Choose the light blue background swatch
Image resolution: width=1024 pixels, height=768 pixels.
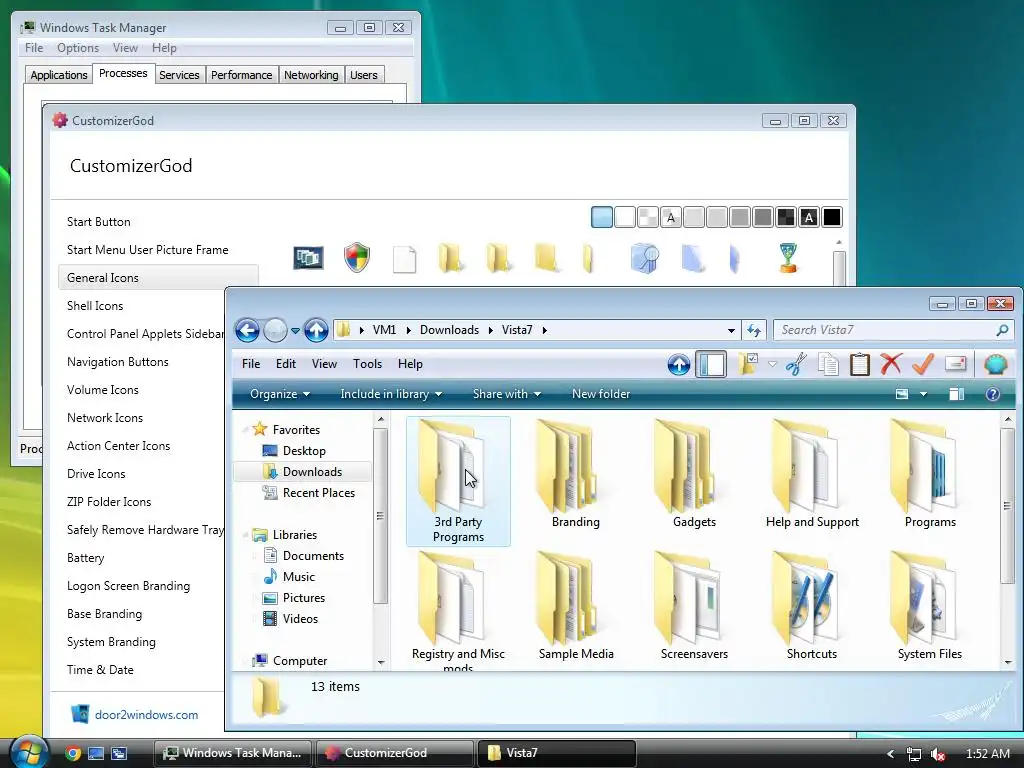(601, 217)
